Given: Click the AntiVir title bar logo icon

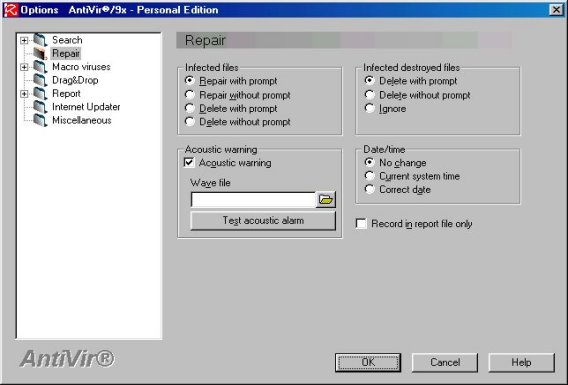Looking at the screenshot, I should tap(10, 10).
